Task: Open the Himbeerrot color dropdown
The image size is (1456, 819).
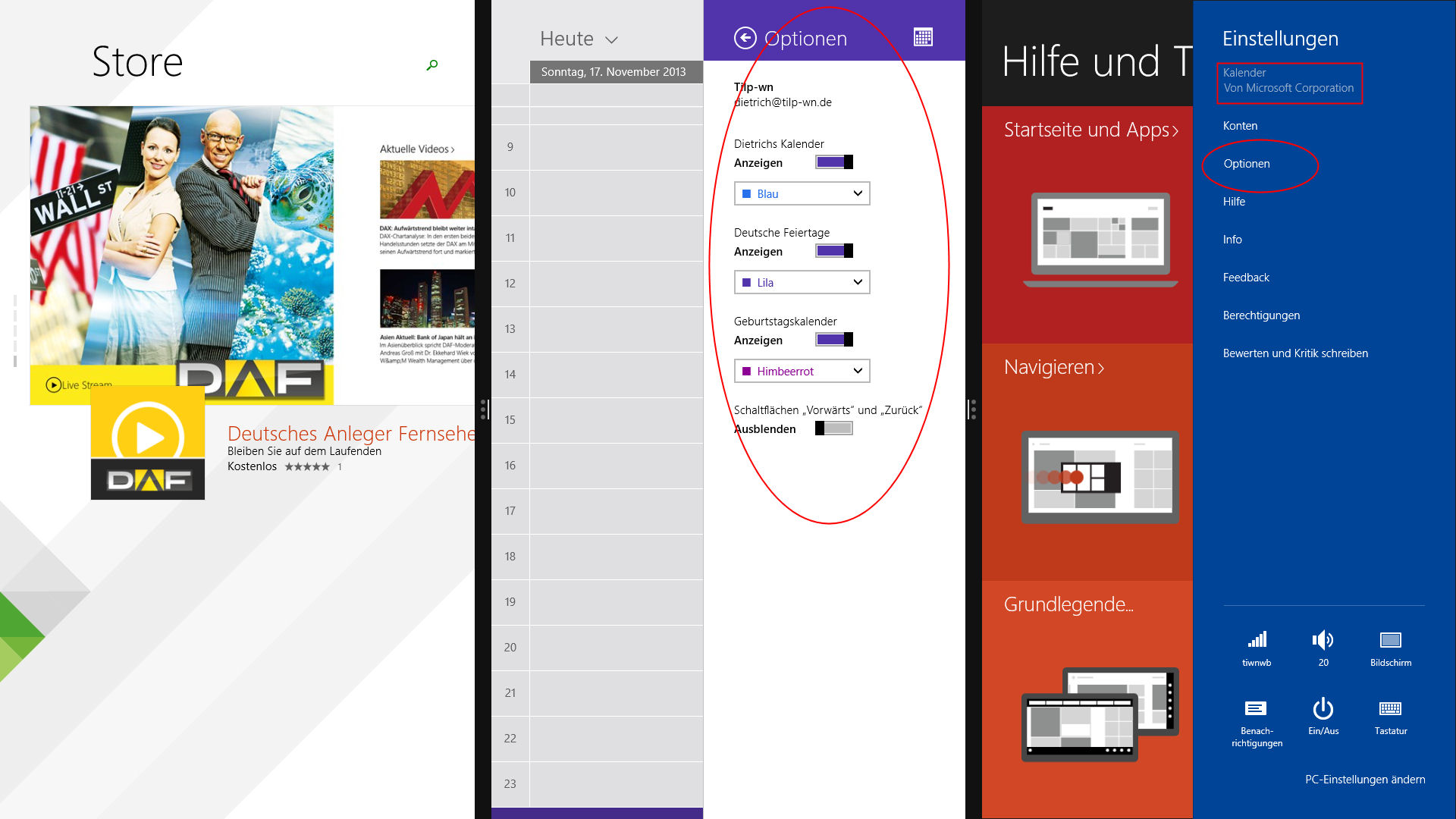Action: pyautogui.click(x=802, y=372)
